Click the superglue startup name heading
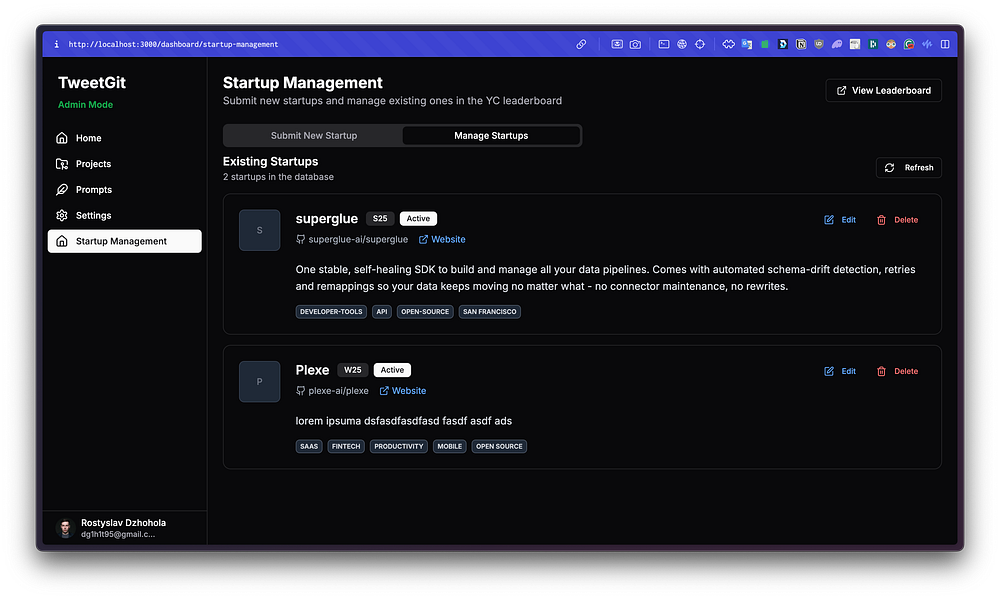1000x599 pixels. pyautogui.click(x=327, y=218)
